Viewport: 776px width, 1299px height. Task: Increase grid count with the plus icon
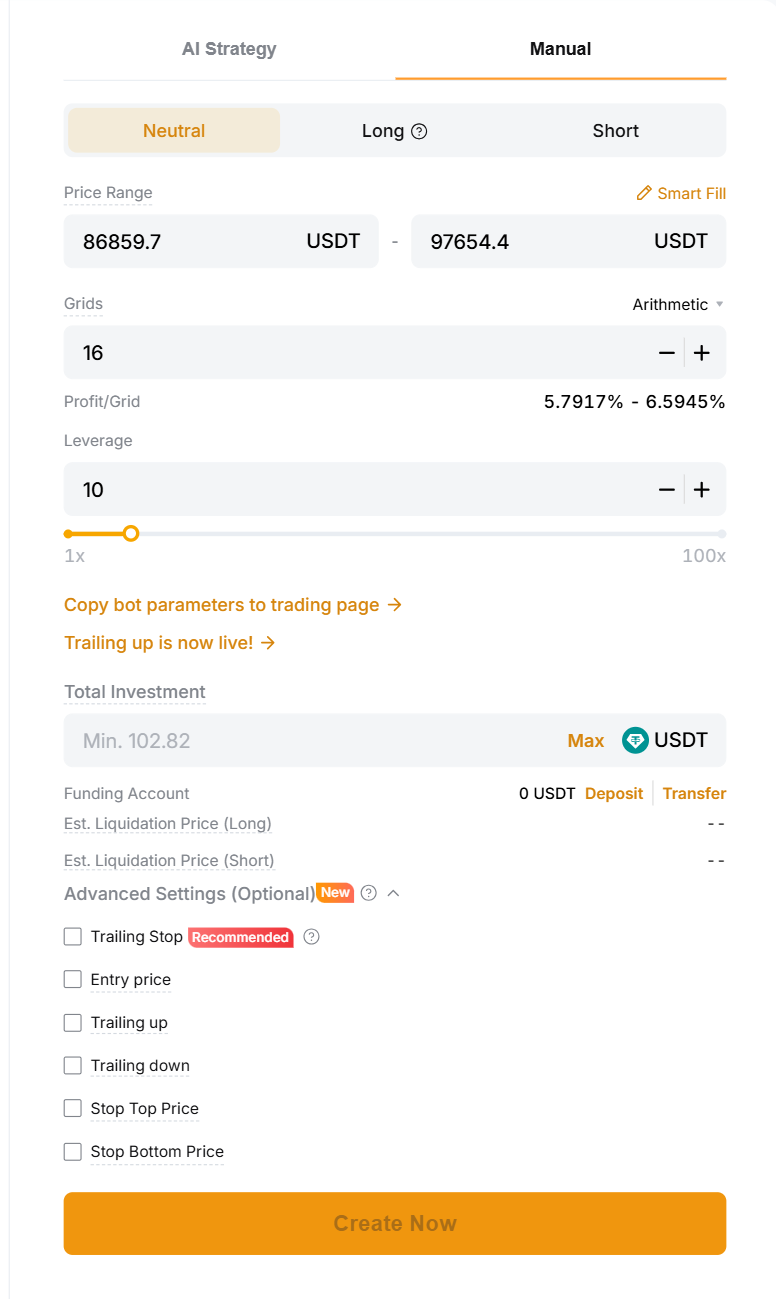[701, 352]
